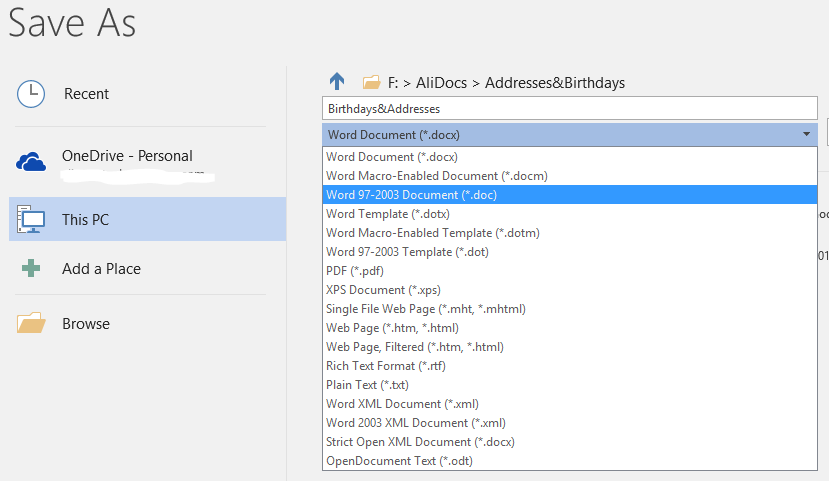Click the green plus Add a Place icon

point(31,268)
